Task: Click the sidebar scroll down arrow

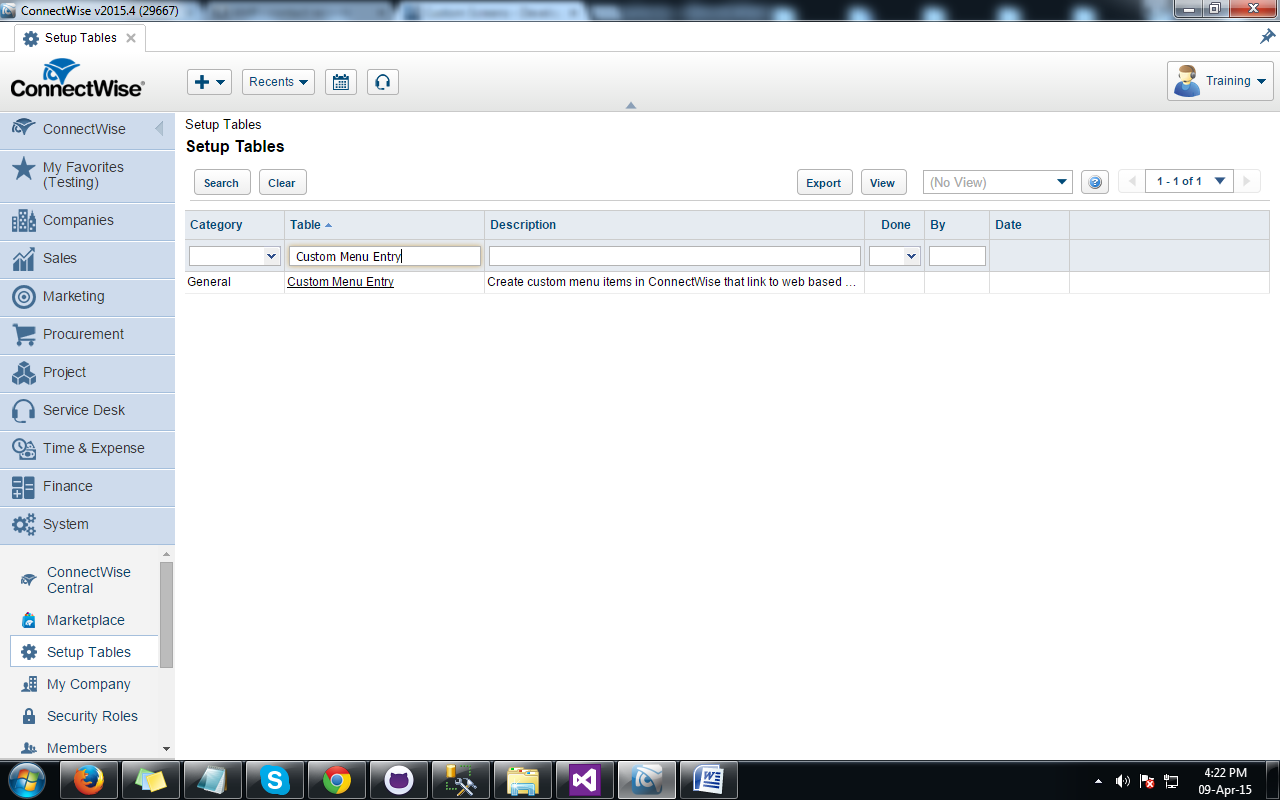Action: click(166, 749)
